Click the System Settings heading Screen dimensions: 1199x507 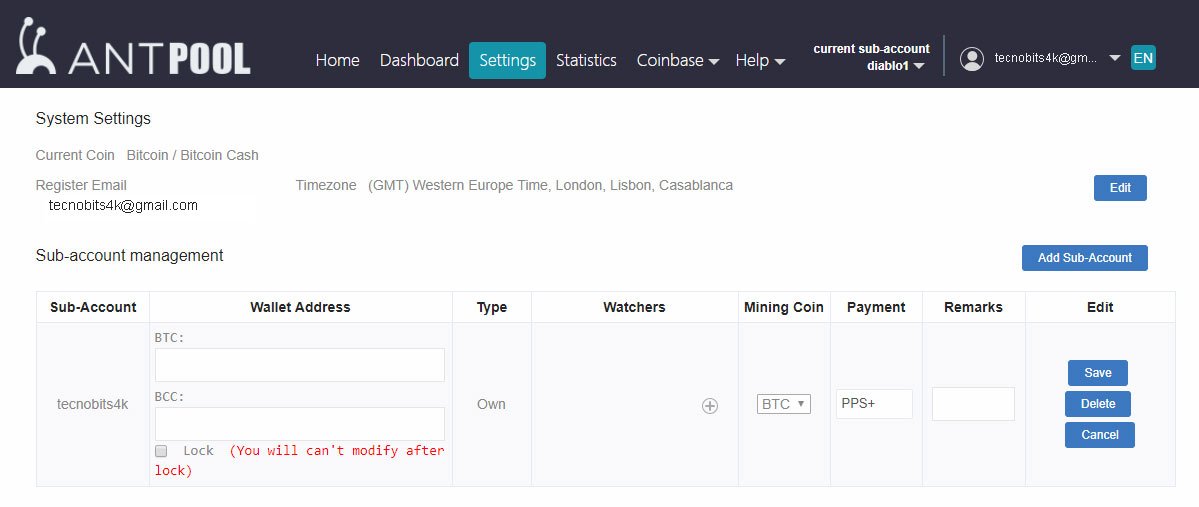click(93, 119)
